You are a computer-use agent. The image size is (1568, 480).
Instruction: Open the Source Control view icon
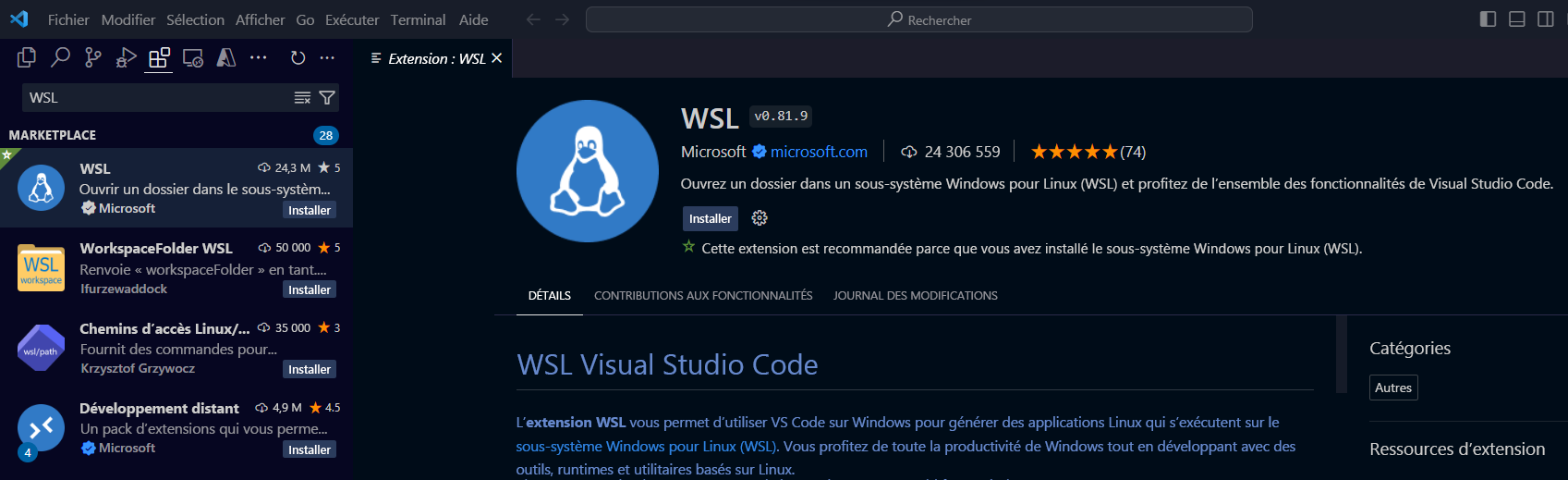coord(93,57)
